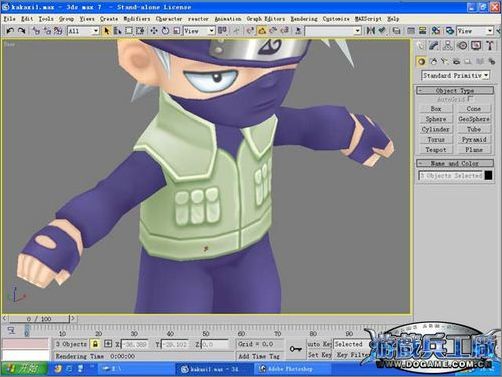The height and width of the screenshot is (377, 502).
Task: Open the Material Editor icon
Action: [436, 31]
